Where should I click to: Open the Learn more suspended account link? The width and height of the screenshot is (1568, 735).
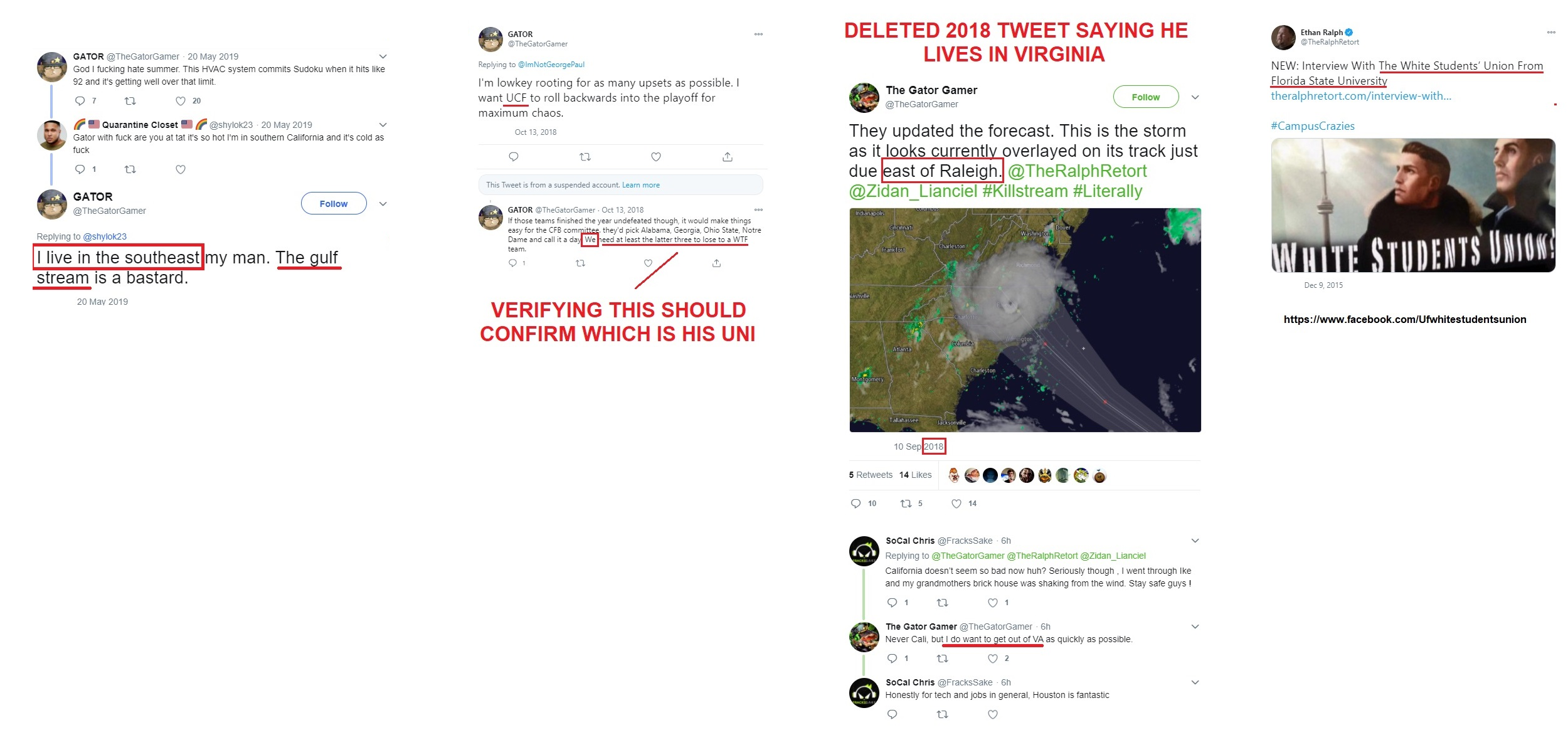point(641,185)
